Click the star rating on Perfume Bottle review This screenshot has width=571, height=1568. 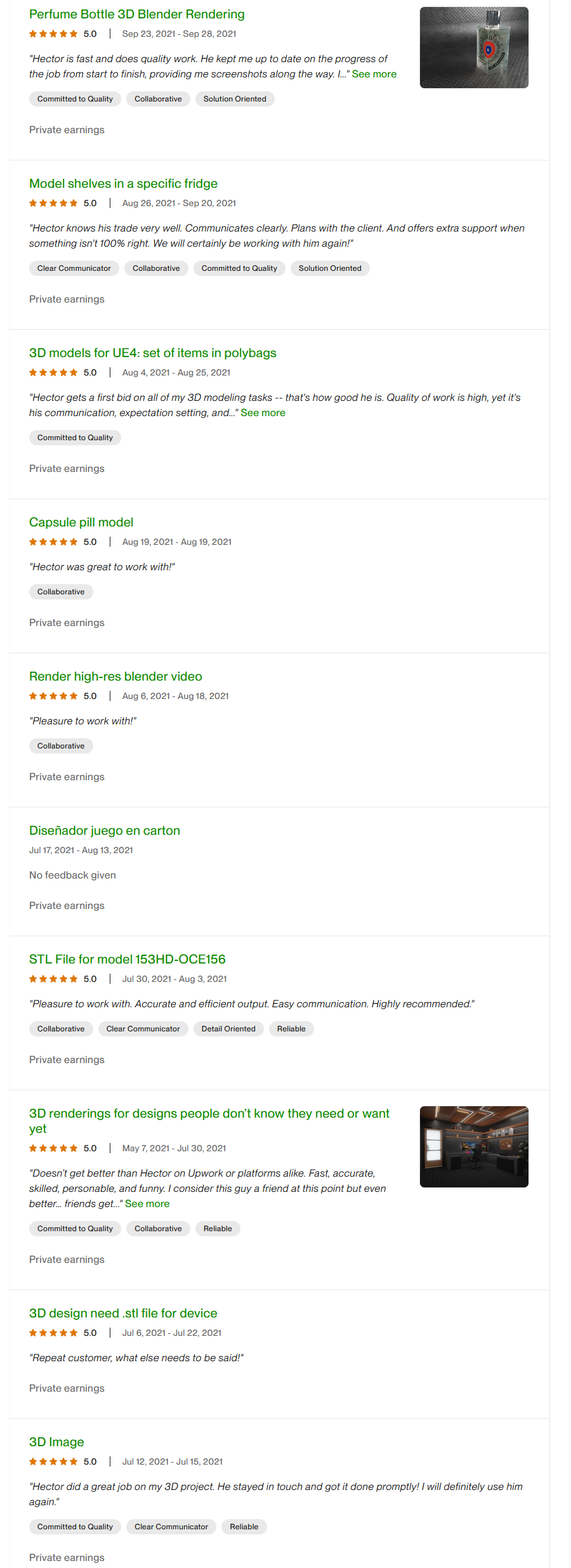click(x=53, y=34)
